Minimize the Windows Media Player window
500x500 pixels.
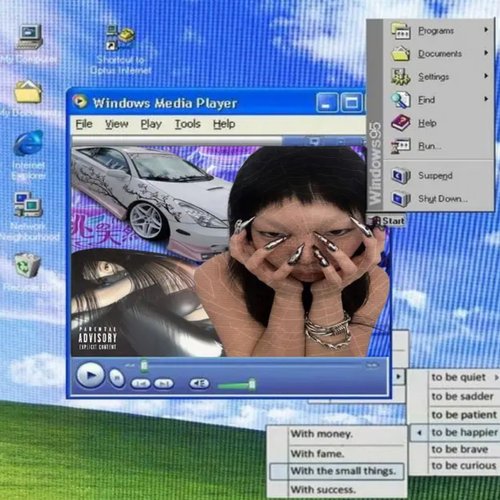click(327, 103)
